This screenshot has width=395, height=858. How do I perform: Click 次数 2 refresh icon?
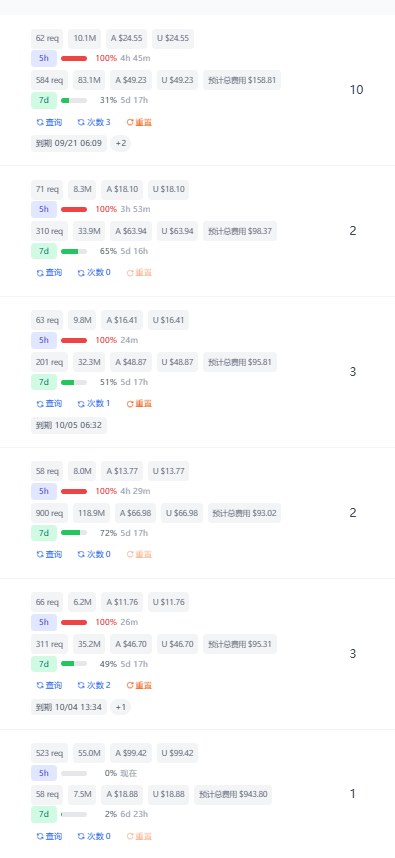[81, 685]
